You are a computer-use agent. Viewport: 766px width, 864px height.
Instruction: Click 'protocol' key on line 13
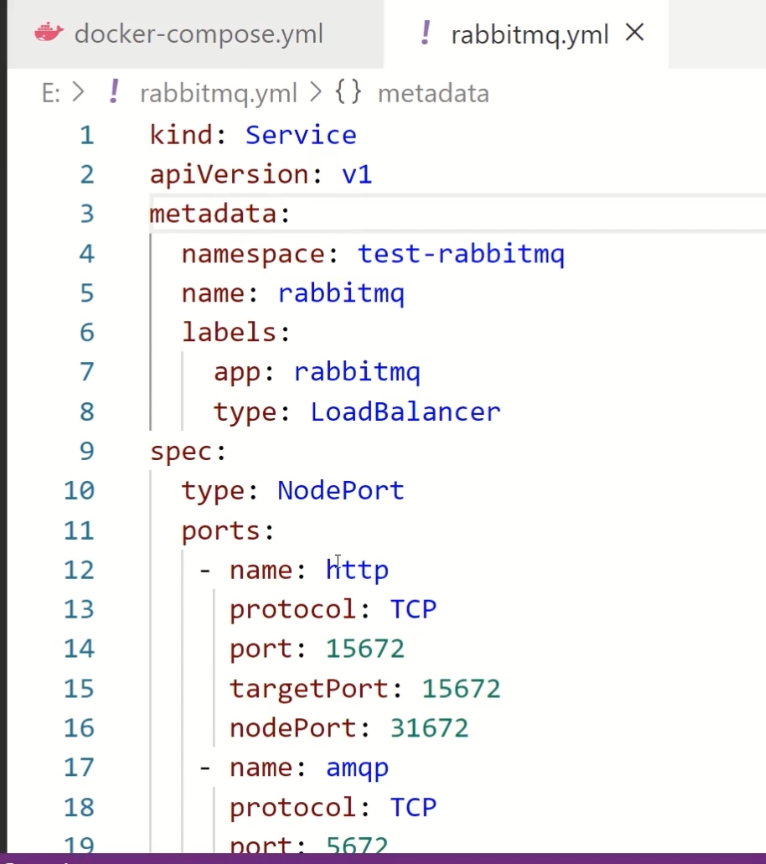tap(293, 611)
